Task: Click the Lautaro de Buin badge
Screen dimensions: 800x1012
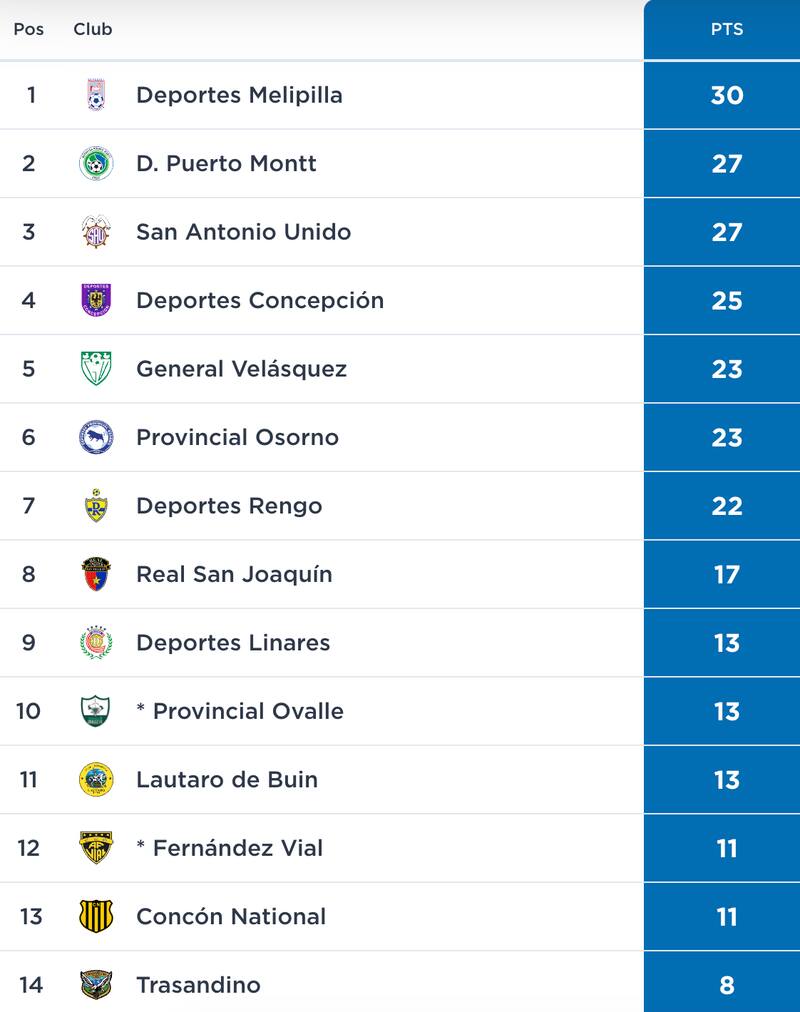Action: (x=97, y=779)
